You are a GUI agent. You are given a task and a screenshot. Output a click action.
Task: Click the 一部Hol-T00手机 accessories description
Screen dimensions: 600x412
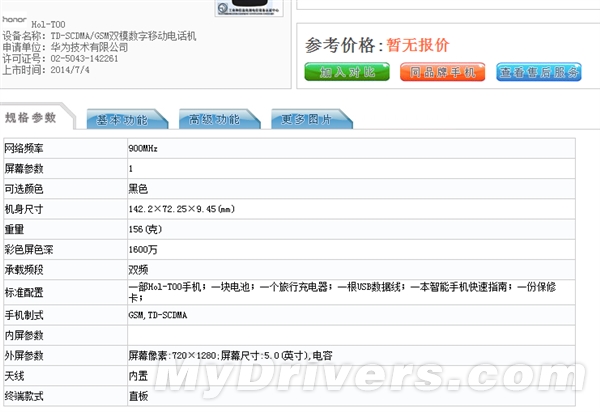[x=342, y=292]
